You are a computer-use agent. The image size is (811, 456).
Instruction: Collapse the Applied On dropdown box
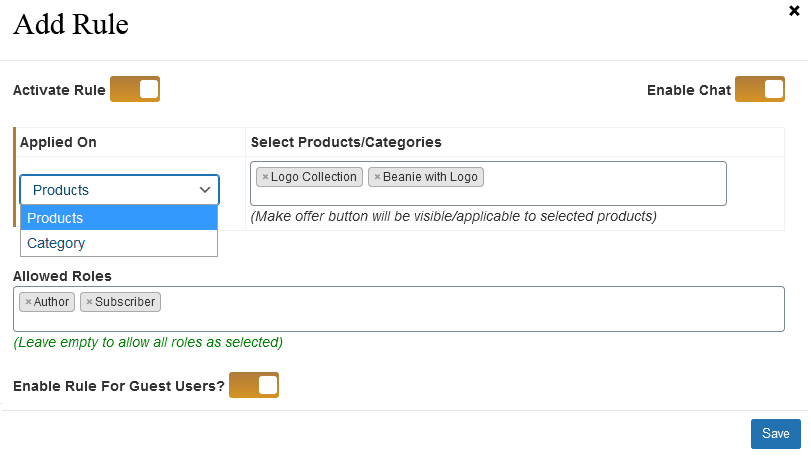[119, 190]
